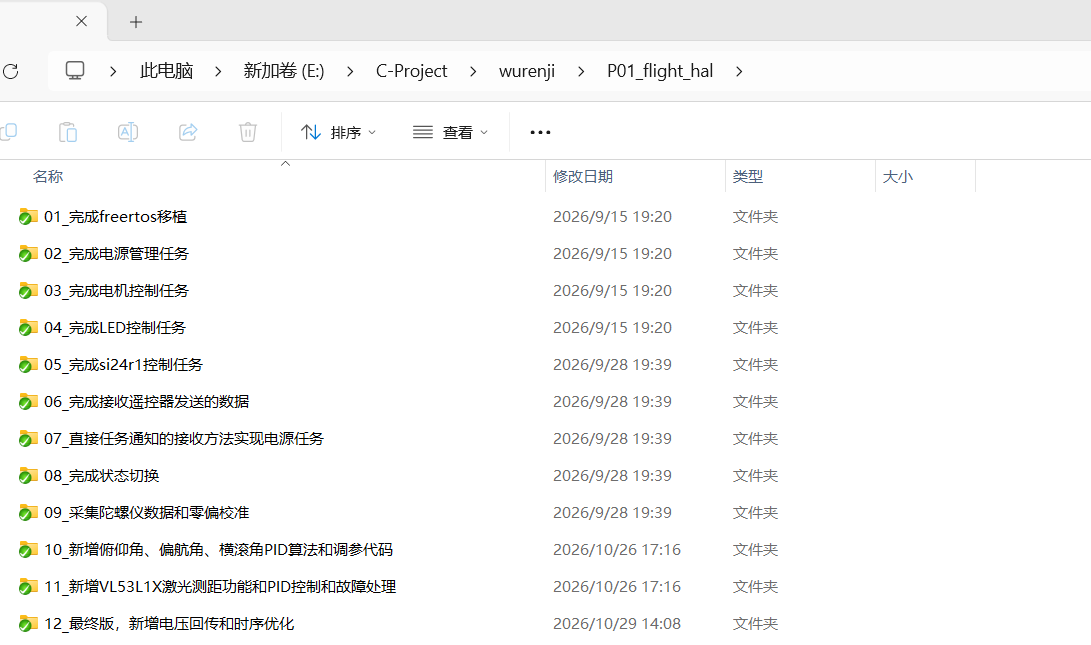Navigate to 此电脑 in the breadcrumb
The image size is (1091, 645).
(166, 71)
